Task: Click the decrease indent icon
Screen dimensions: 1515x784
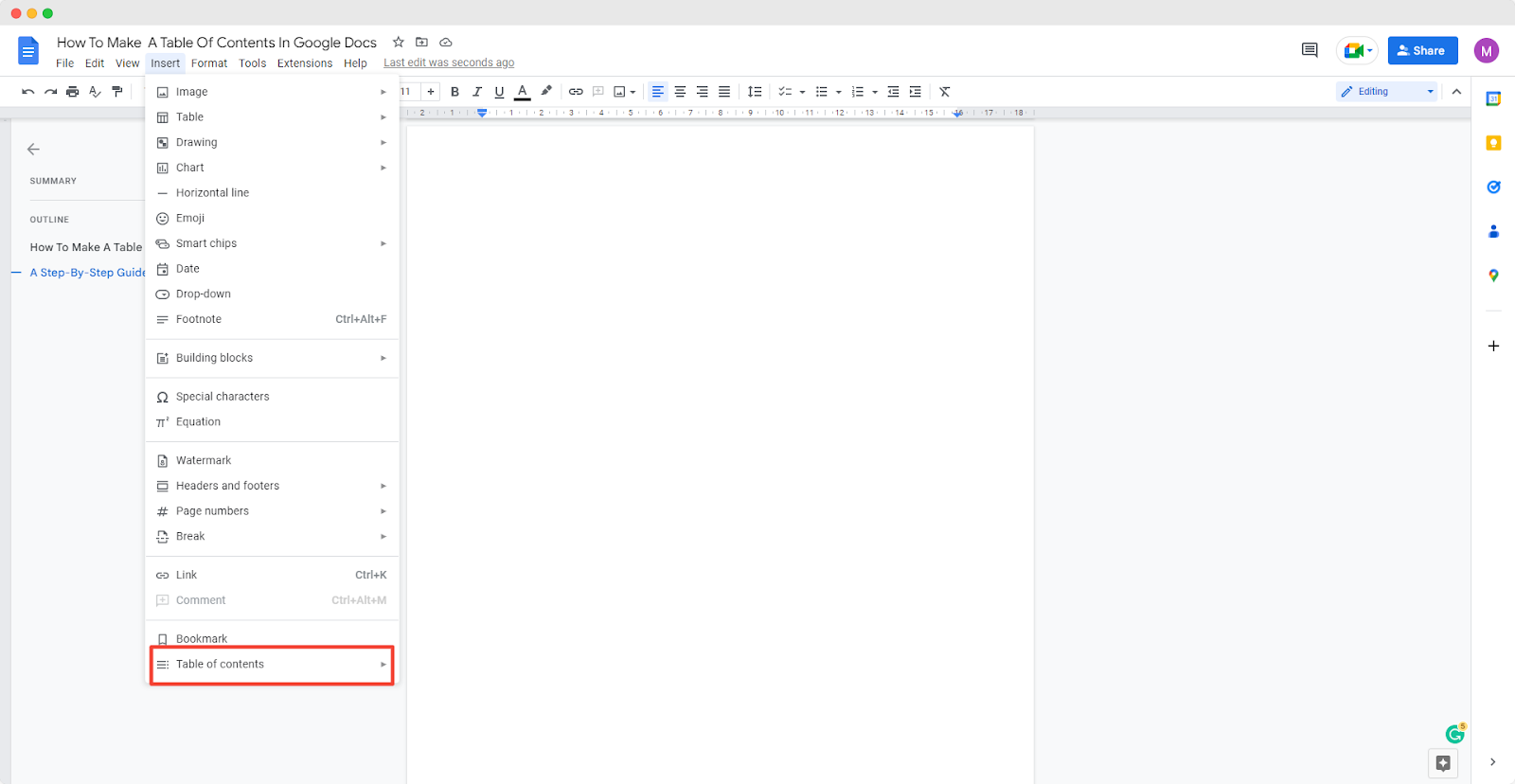Action: 893,92
